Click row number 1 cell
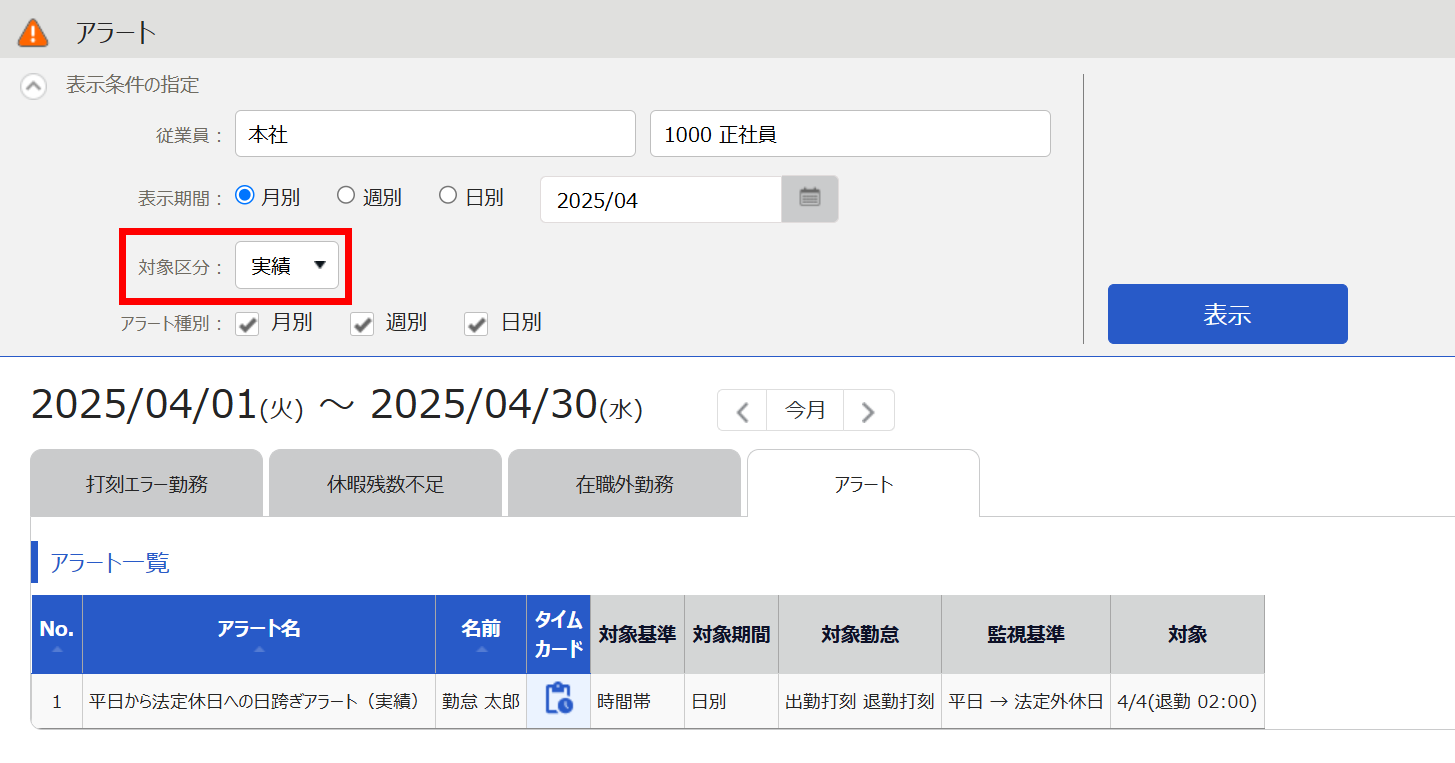 click(x=57, y=702)
